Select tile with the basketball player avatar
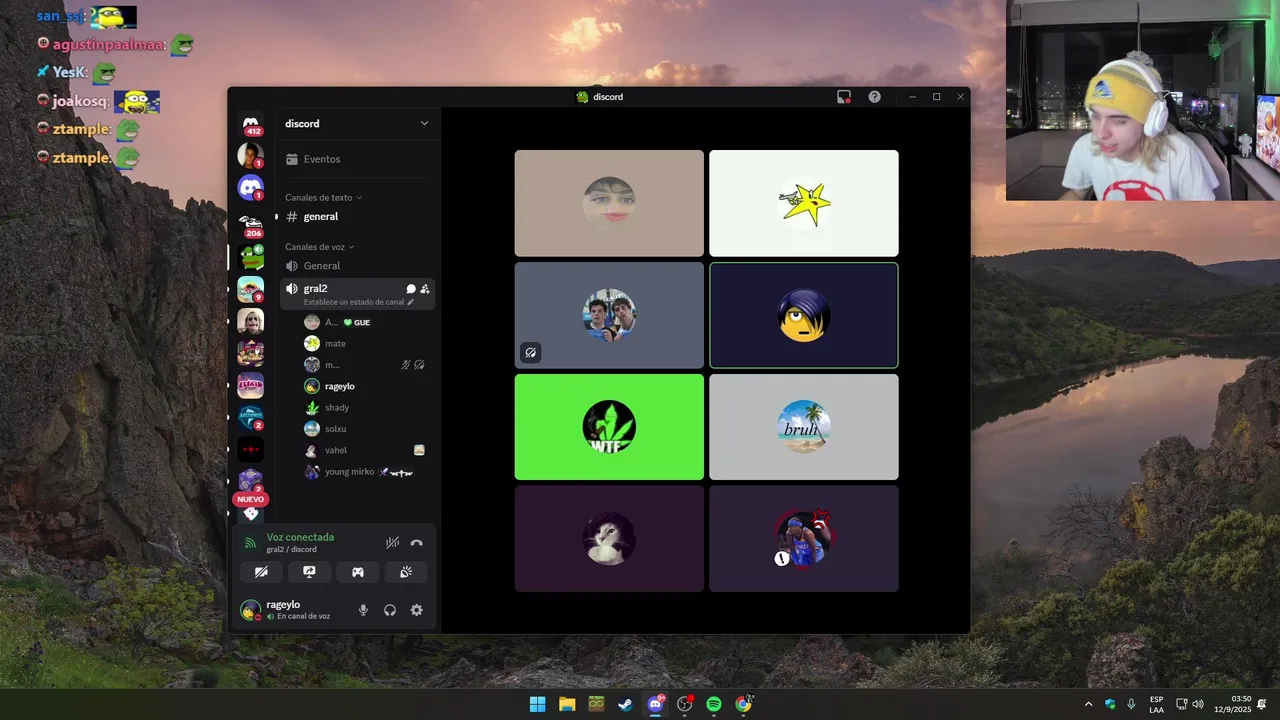The image size is (1280, 720). pyautogui.click(x=804, y=539)
